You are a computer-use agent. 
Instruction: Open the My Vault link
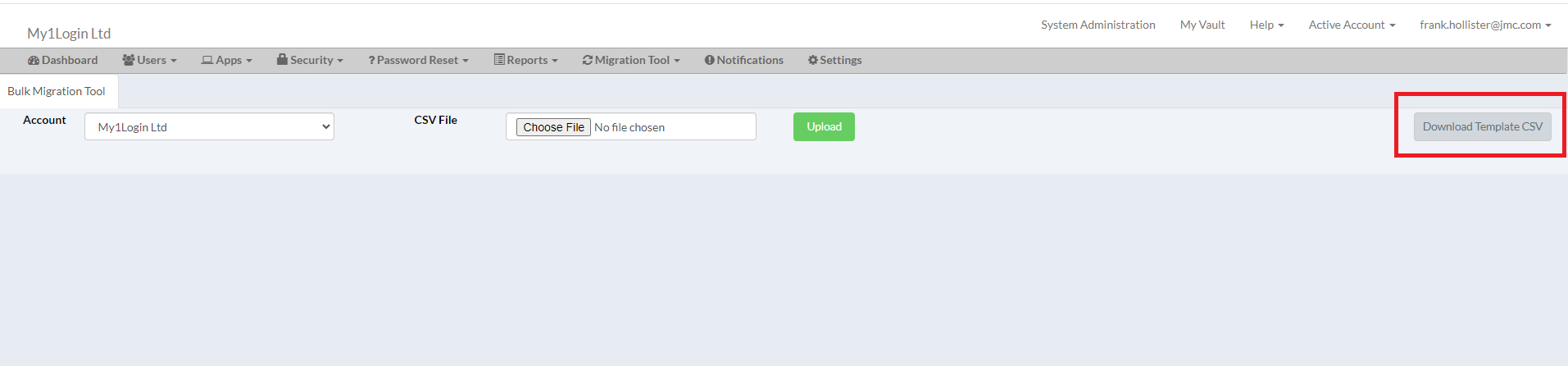tap(1202, 25)
